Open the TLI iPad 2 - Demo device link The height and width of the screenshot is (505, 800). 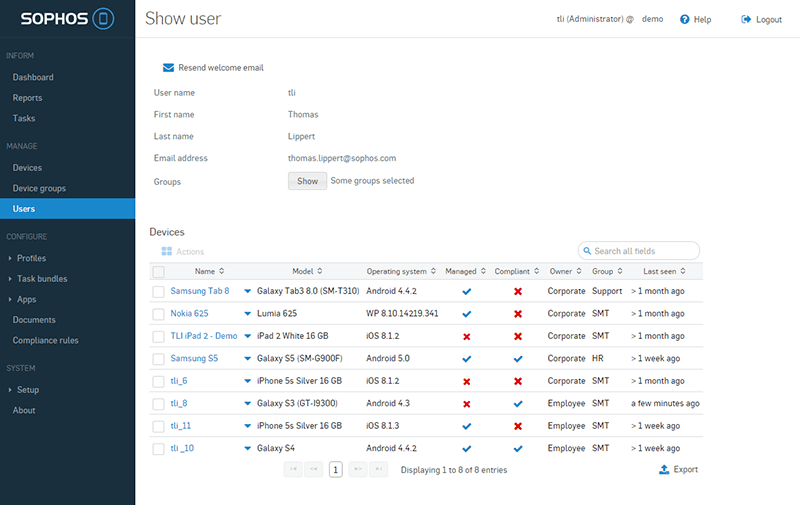pos(204,336)
